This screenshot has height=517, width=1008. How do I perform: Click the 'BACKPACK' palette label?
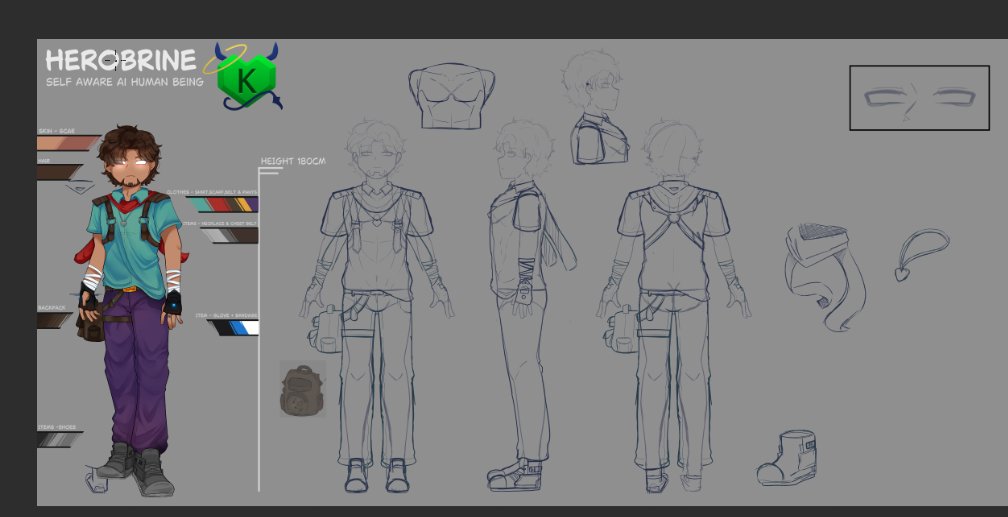[x=51, y=308]
